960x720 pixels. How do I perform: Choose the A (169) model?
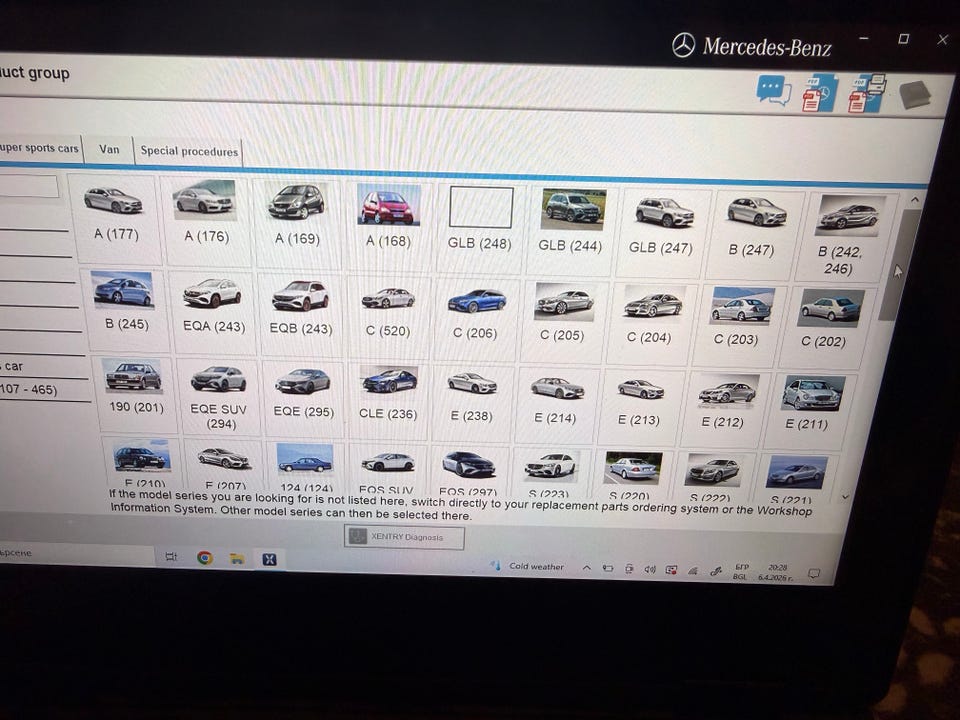click(x=297, y=223)
